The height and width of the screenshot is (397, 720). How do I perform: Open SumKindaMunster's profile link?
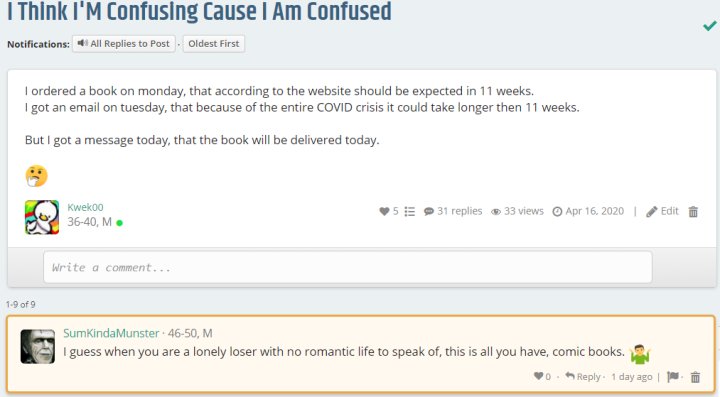pos(111,333)
